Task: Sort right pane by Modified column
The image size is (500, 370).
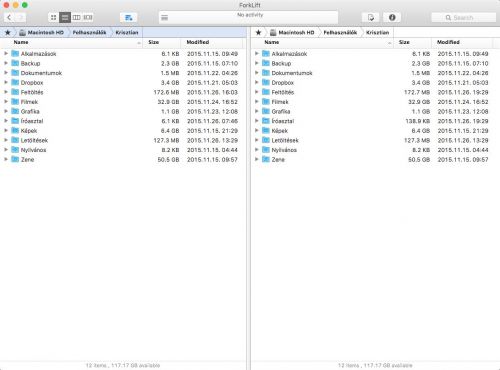Action: point(463,42)
